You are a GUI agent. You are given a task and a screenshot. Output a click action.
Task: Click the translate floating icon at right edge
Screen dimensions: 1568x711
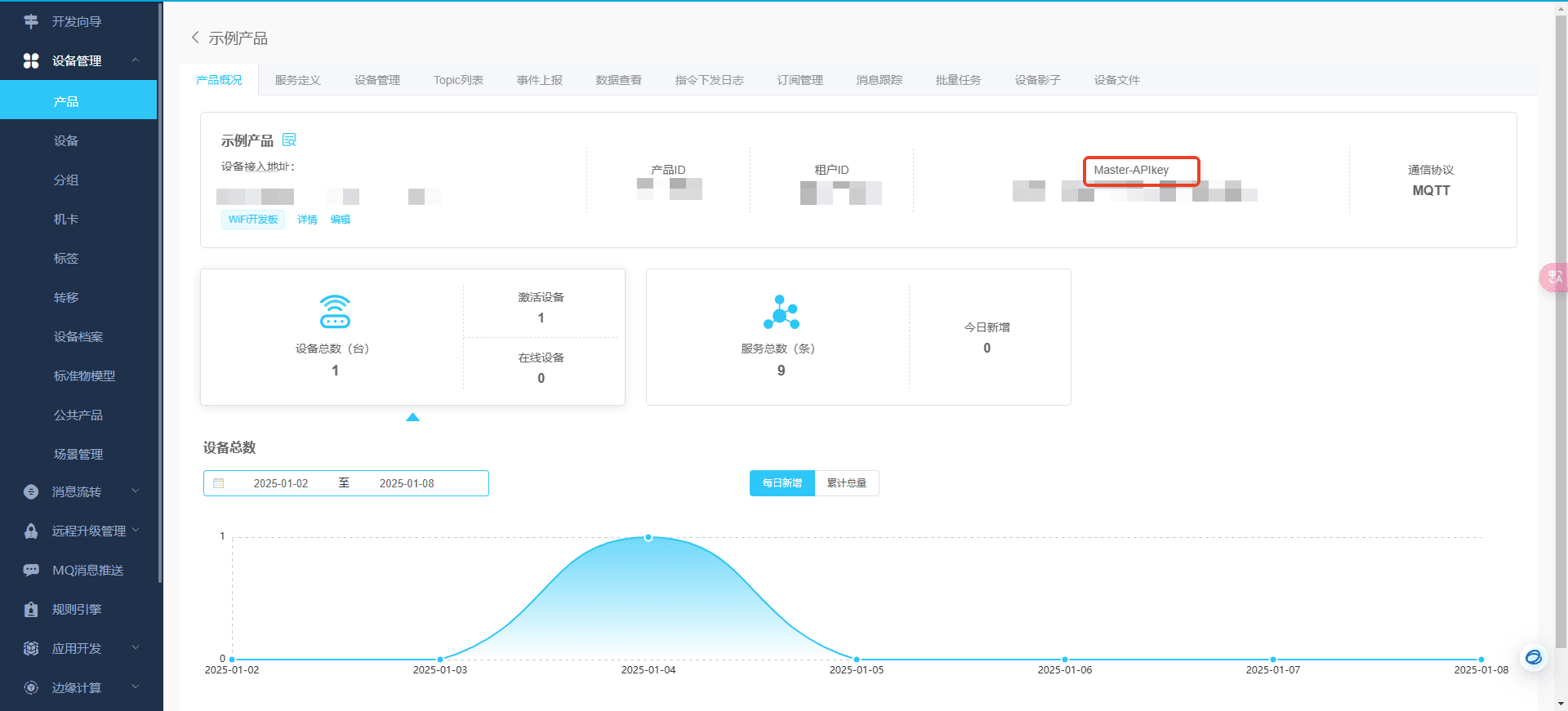pos(1553,278)
